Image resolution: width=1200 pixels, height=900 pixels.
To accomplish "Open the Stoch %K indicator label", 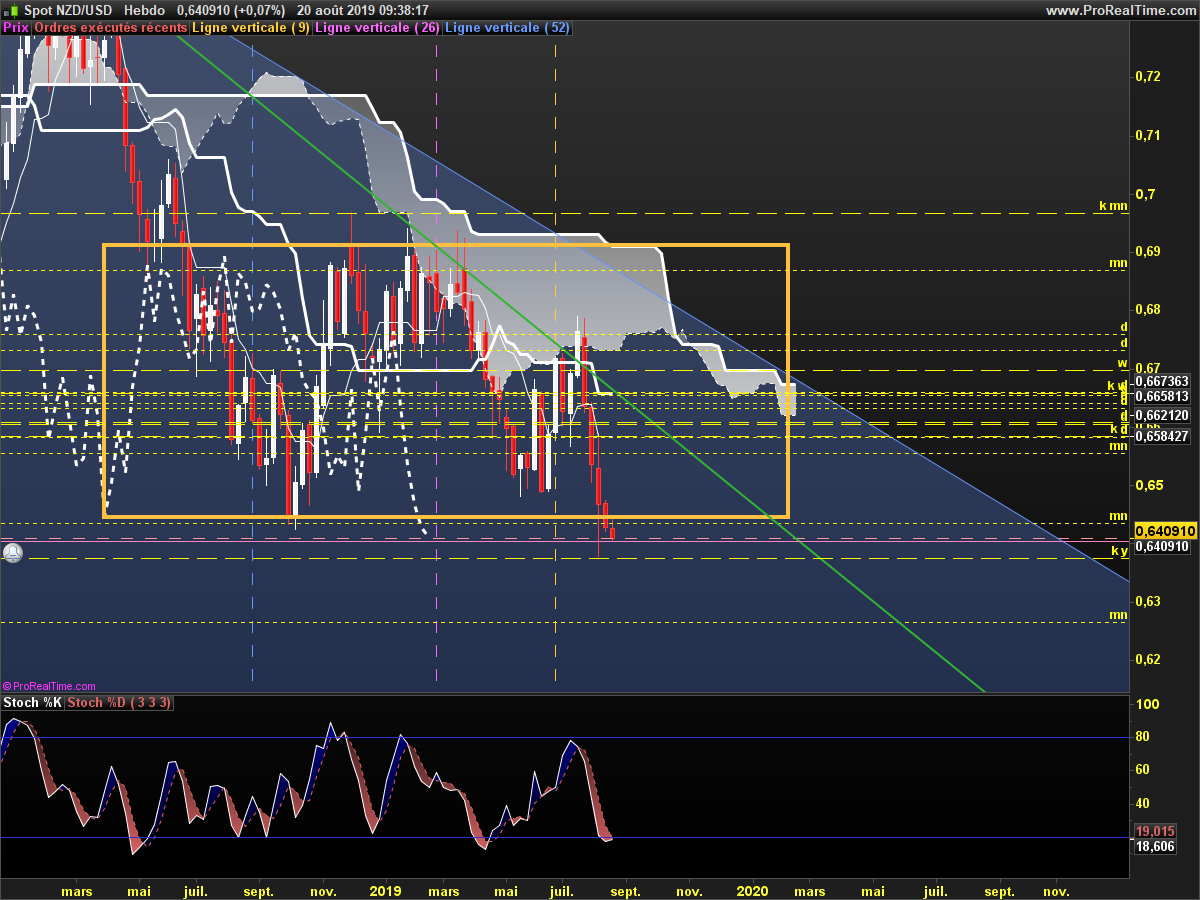I will point(33,703).
